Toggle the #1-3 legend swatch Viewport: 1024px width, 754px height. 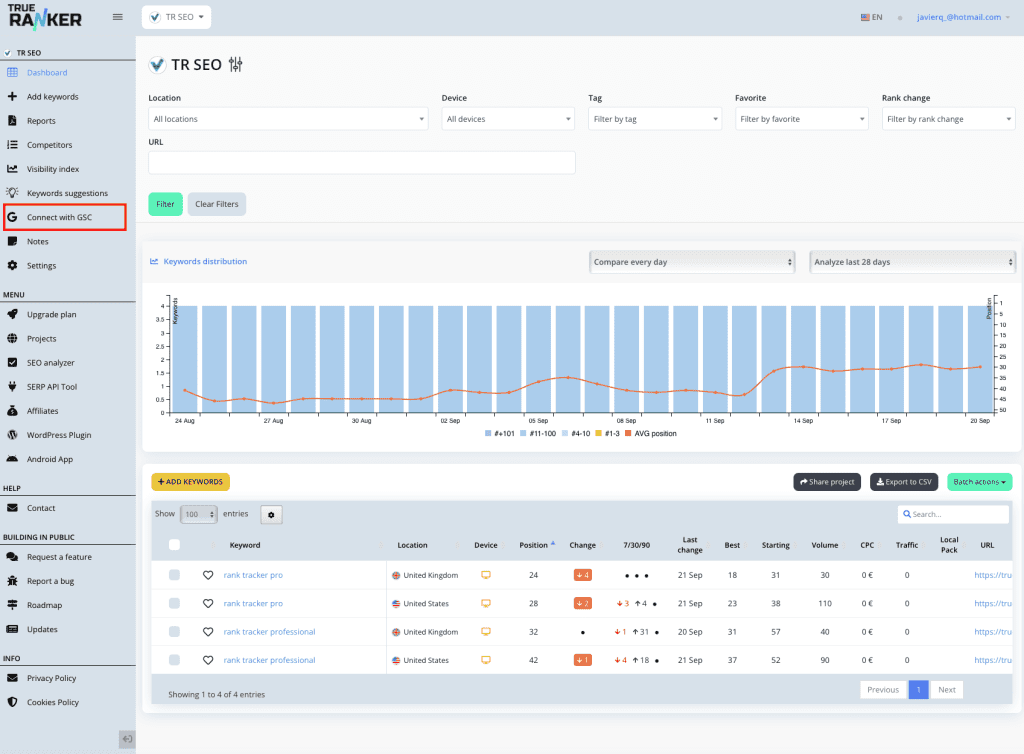pyautogui.click(x=598, y=433)
